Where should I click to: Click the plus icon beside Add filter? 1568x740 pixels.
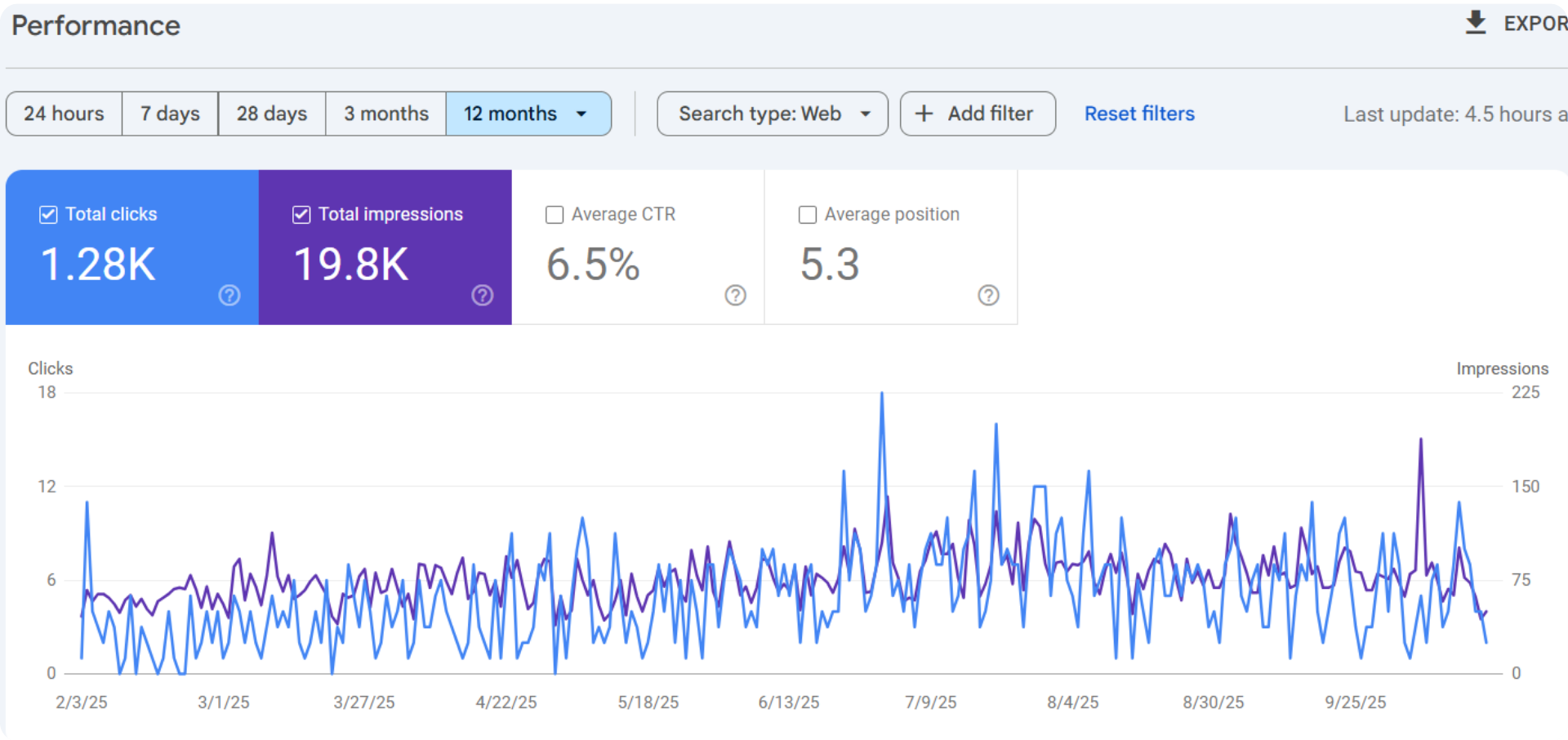click(924, 114)
